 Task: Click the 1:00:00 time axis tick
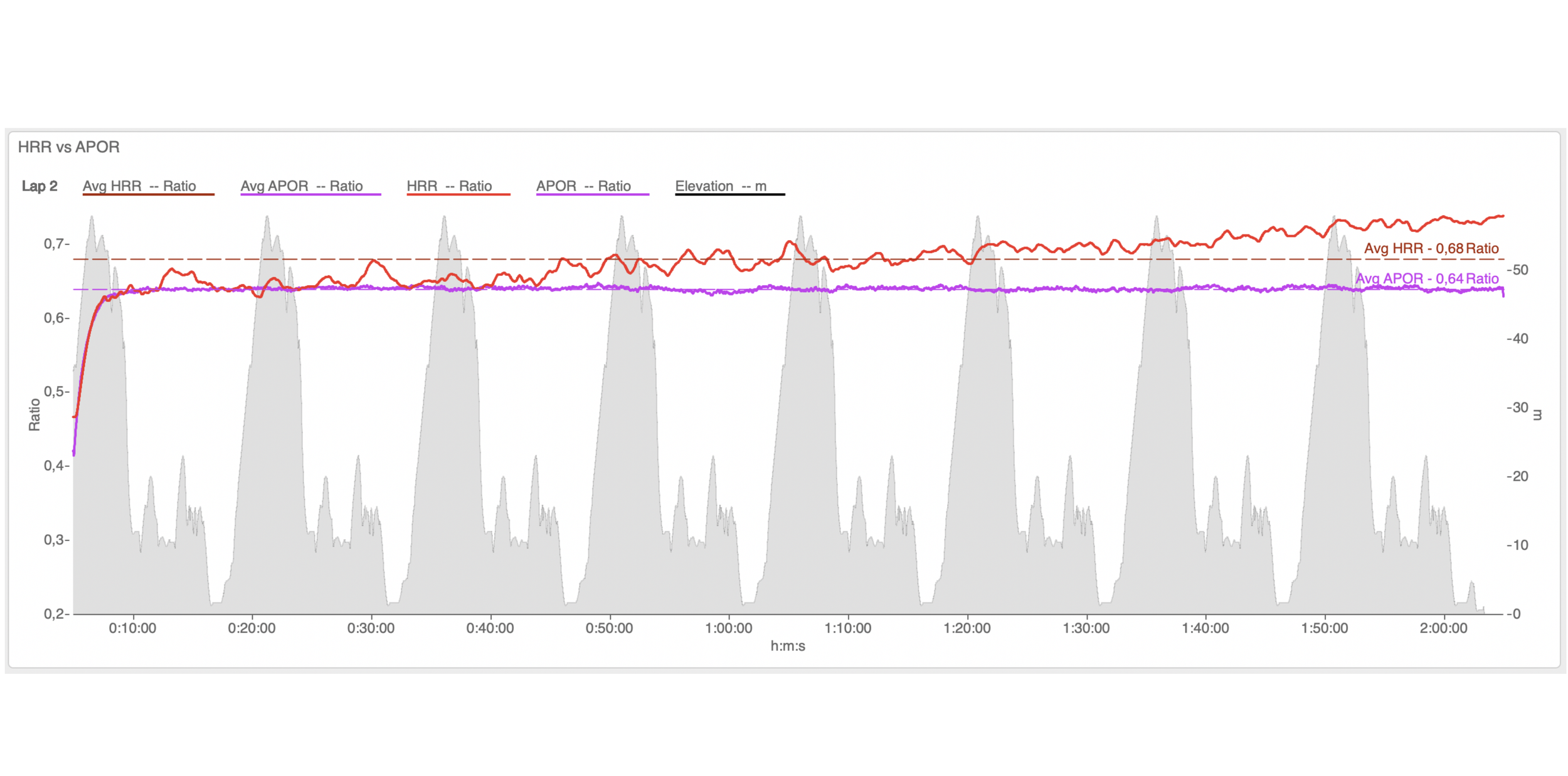tap(728, 628)
